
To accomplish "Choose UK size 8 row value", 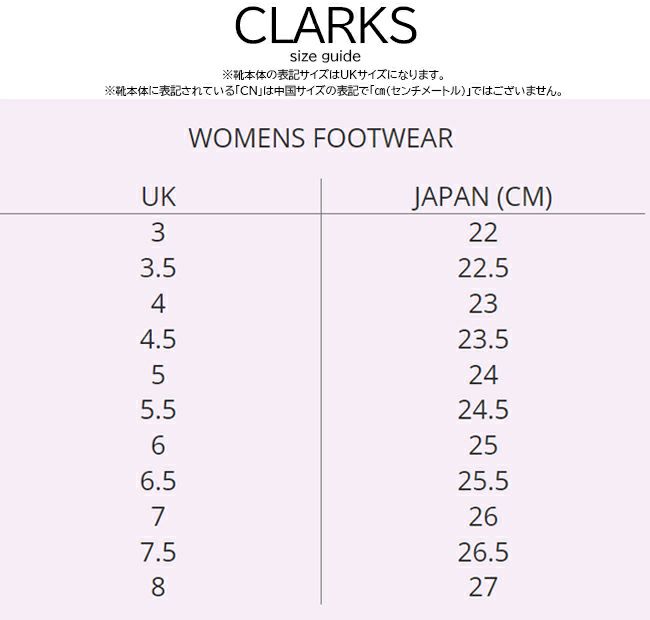I will (x=158, y=587).
